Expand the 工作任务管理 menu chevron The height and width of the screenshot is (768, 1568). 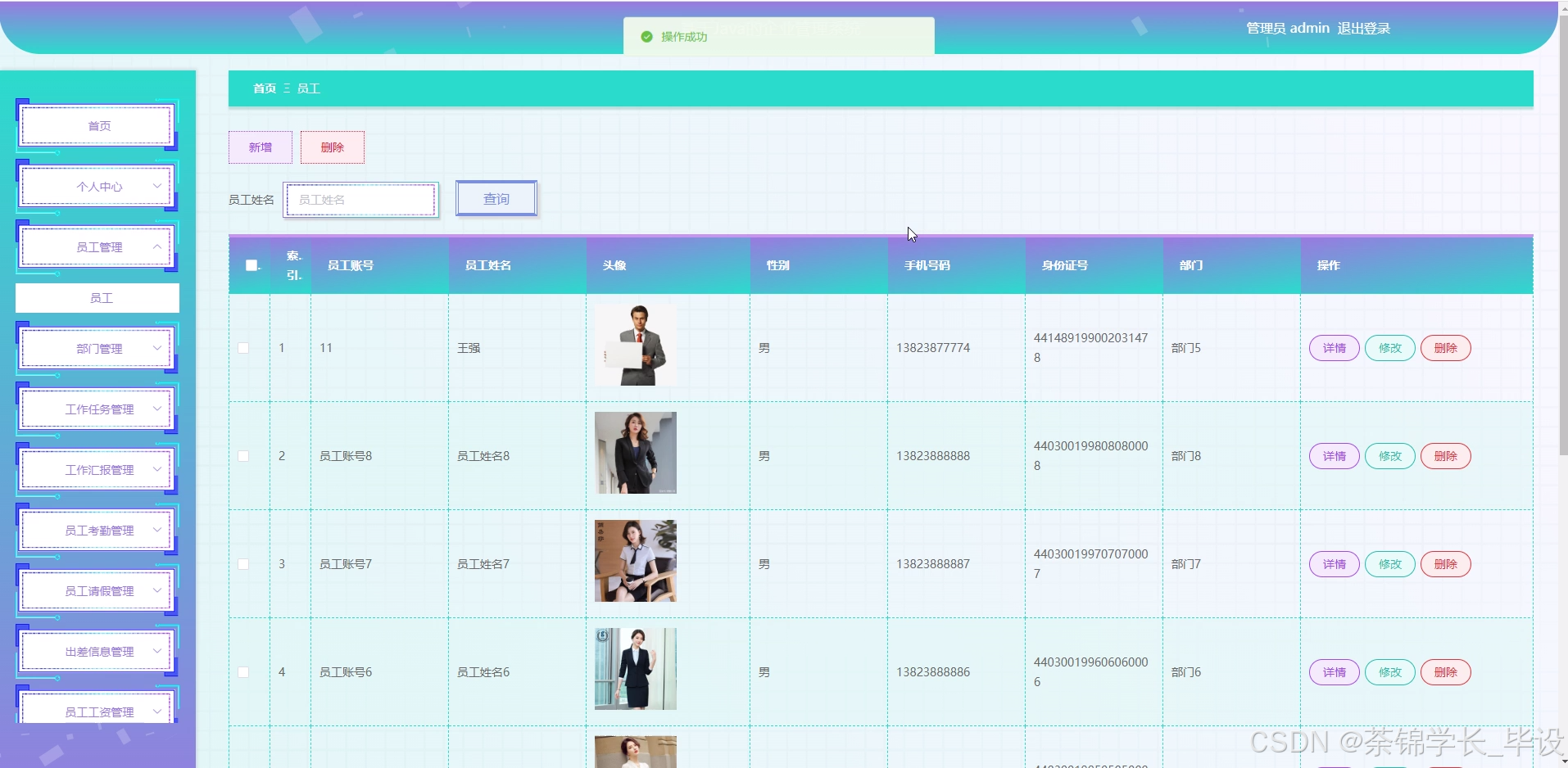[x=157, y=409]
